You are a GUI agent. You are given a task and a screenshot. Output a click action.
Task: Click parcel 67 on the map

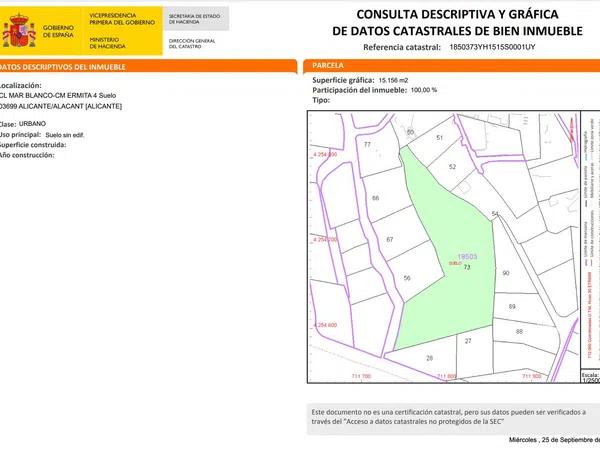390,240
